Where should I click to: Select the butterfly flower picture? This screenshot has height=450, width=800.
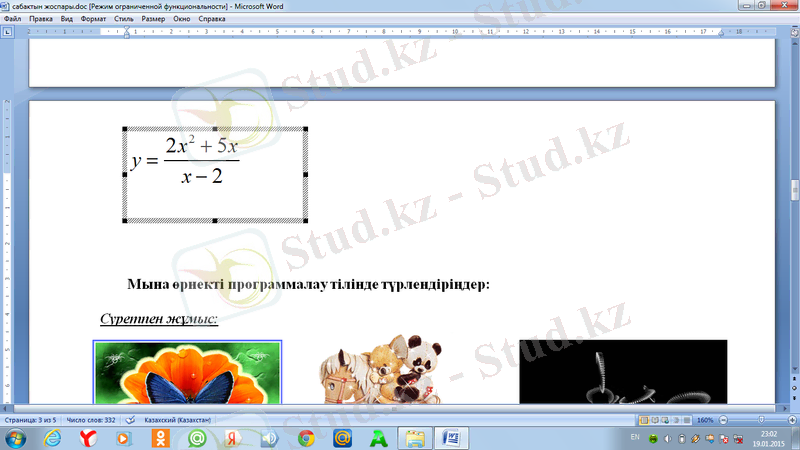[187, 372]
